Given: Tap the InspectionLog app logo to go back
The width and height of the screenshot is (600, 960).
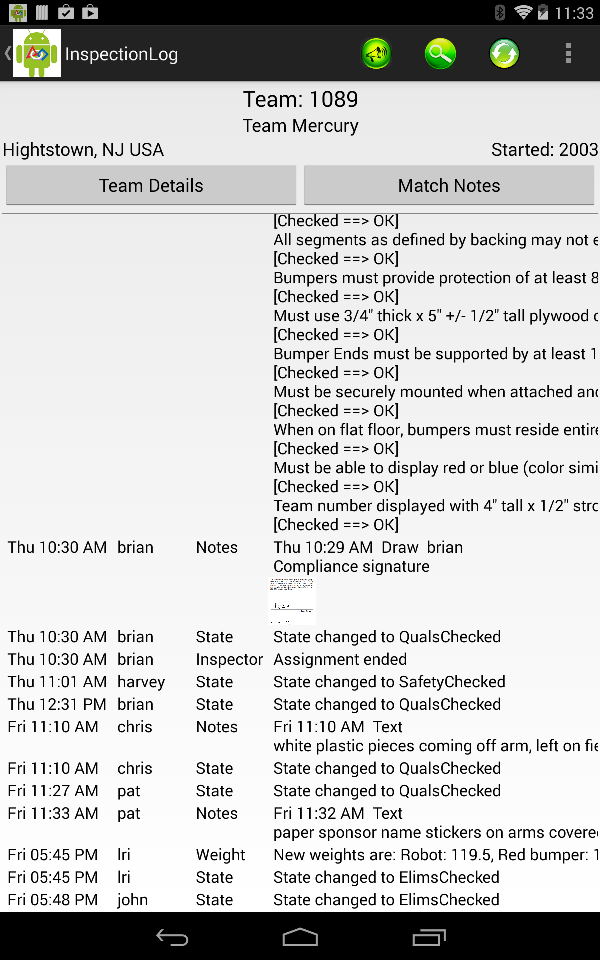Looking at the screenshot, I should tap(36, 54).
